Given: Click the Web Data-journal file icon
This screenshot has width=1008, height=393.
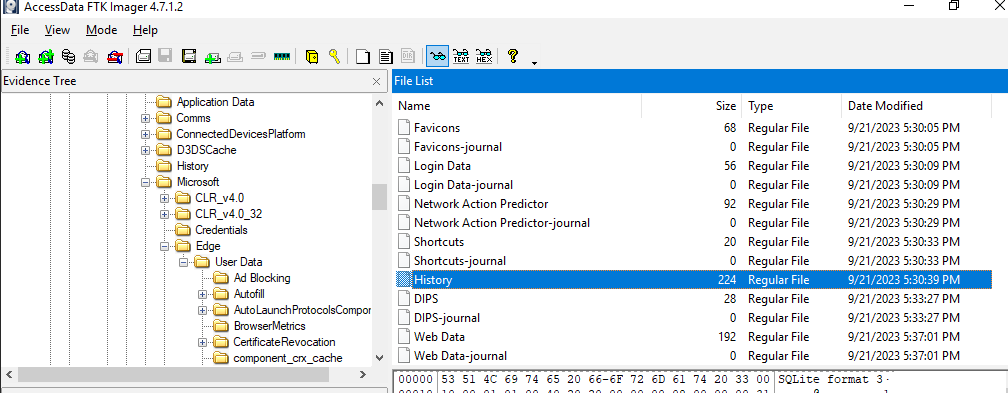Looking at the screenshot, I should pos(404,356).
